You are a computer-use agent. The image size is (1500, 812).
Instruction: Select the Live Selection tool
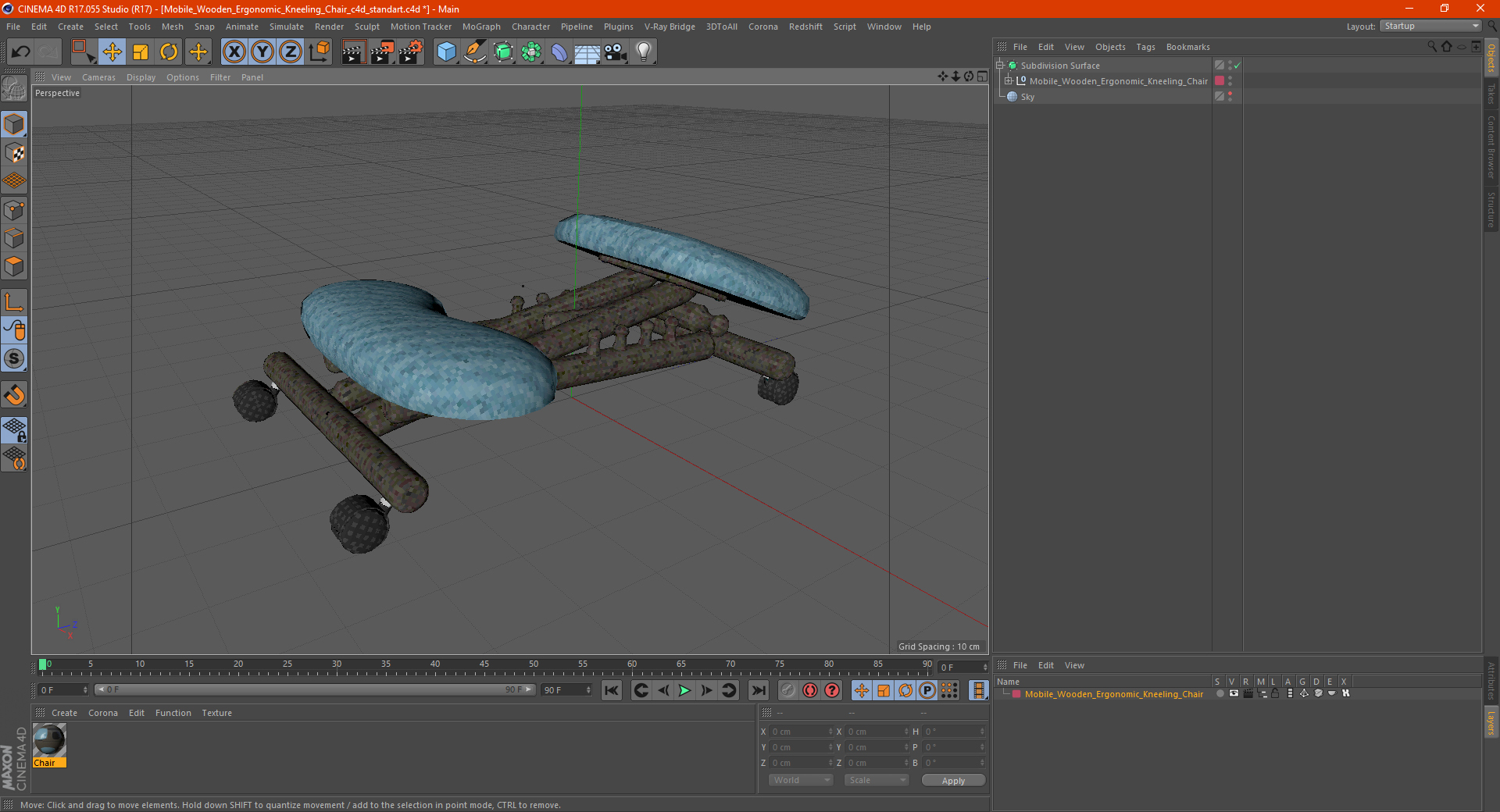click(x=83, y=52)
